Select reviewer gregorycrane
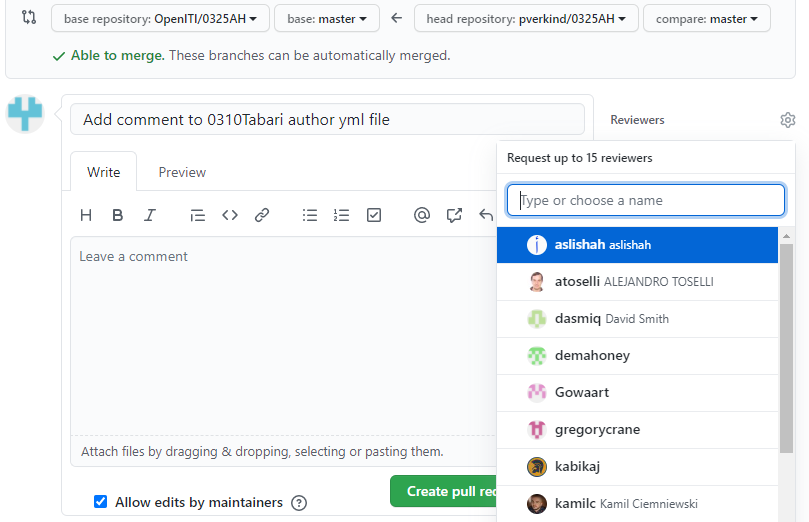 point(637,430)
